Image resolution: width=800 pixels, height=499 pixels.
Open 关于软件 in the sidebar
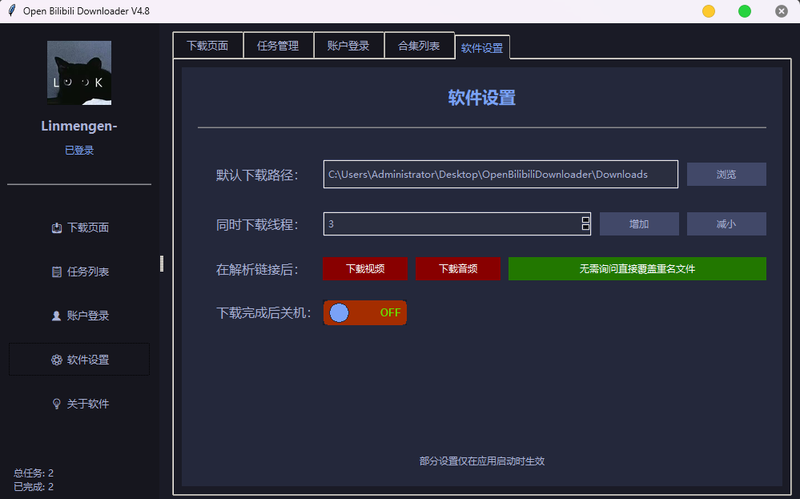click(x=80, y=404)
